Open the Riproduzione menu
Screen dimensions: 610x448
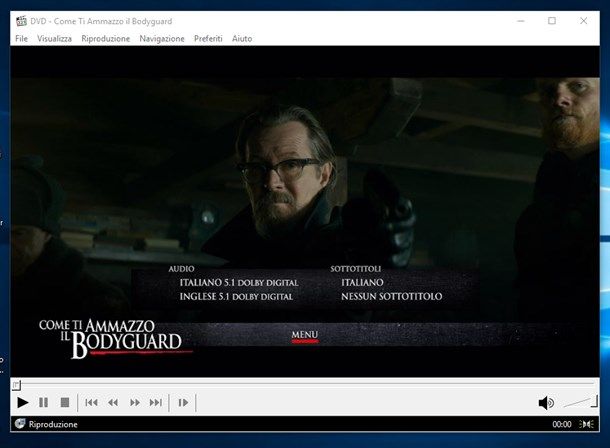click(105, 38)
